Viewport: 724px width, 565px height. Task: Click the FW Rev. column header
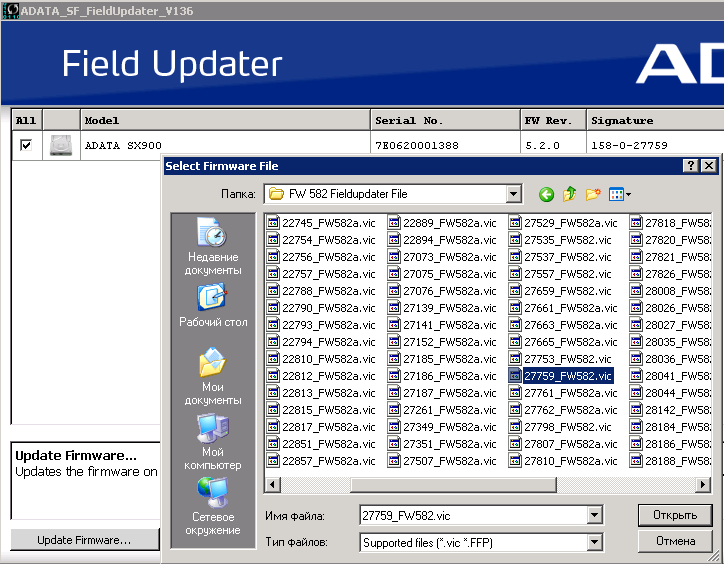[x=553, y=120]
